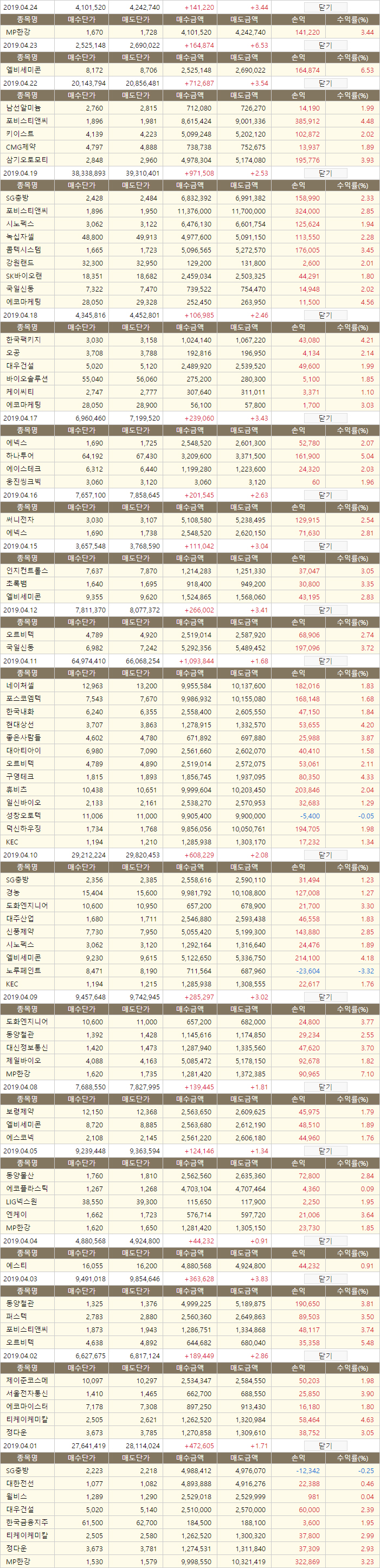Viewport: 380px width, 1568px height.
Task: Select the 써니전자 row
Action: tap(190, 520)
